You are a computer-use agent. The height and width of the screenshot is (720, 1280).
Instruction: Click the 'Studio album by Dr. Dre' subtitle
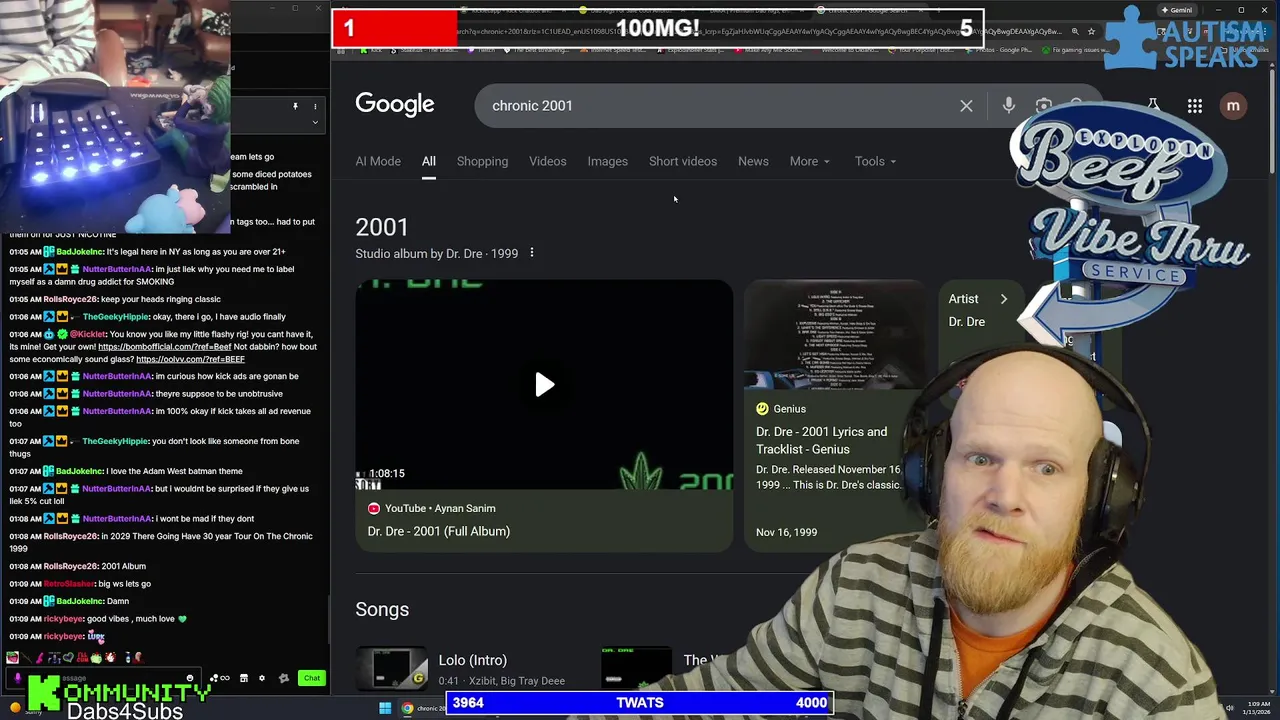coord(436,253)
